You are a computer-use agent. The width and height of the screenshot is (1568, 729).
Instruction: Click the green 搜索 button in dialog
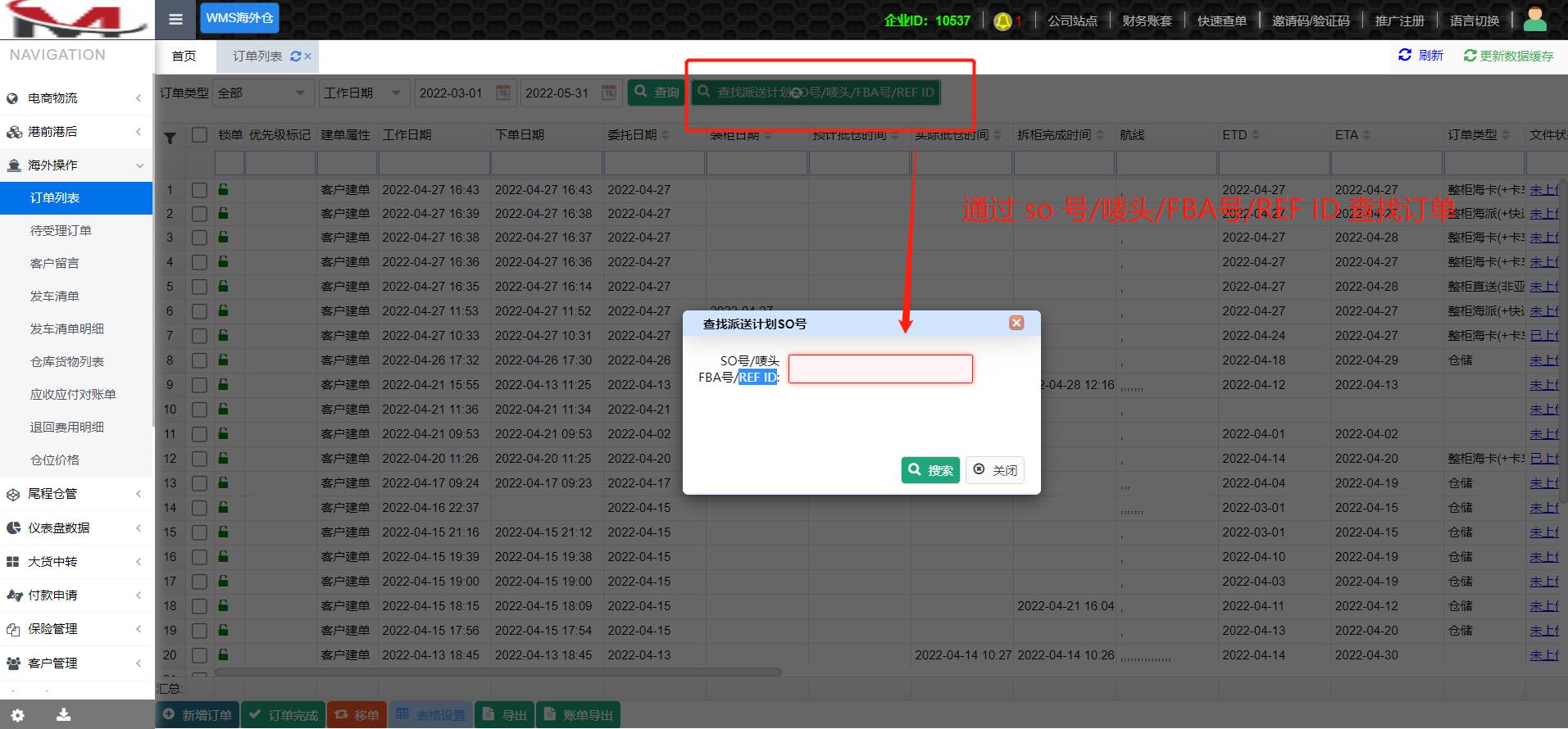[930, 470]
